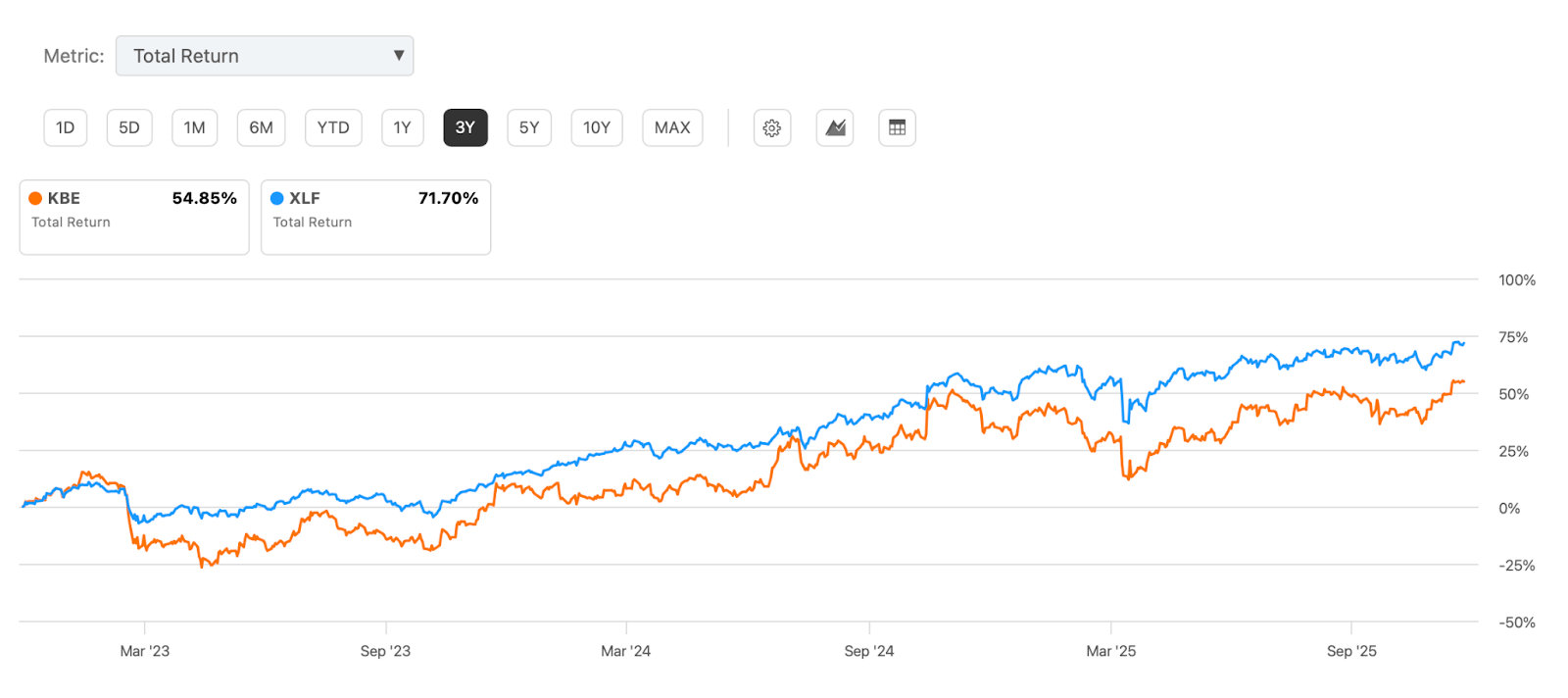The width and height of the screenshot is (1568, 698).
Task: Toggle the KBE Total Return series card
Action: click(134, 217)
